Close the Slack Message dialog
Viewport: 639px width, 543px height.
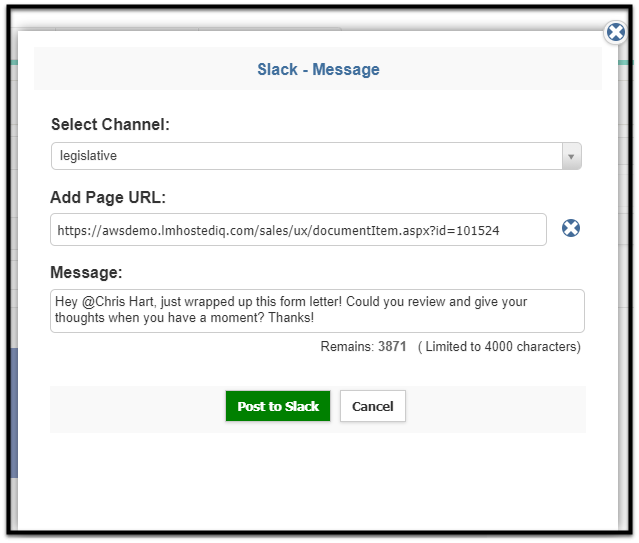615,32
